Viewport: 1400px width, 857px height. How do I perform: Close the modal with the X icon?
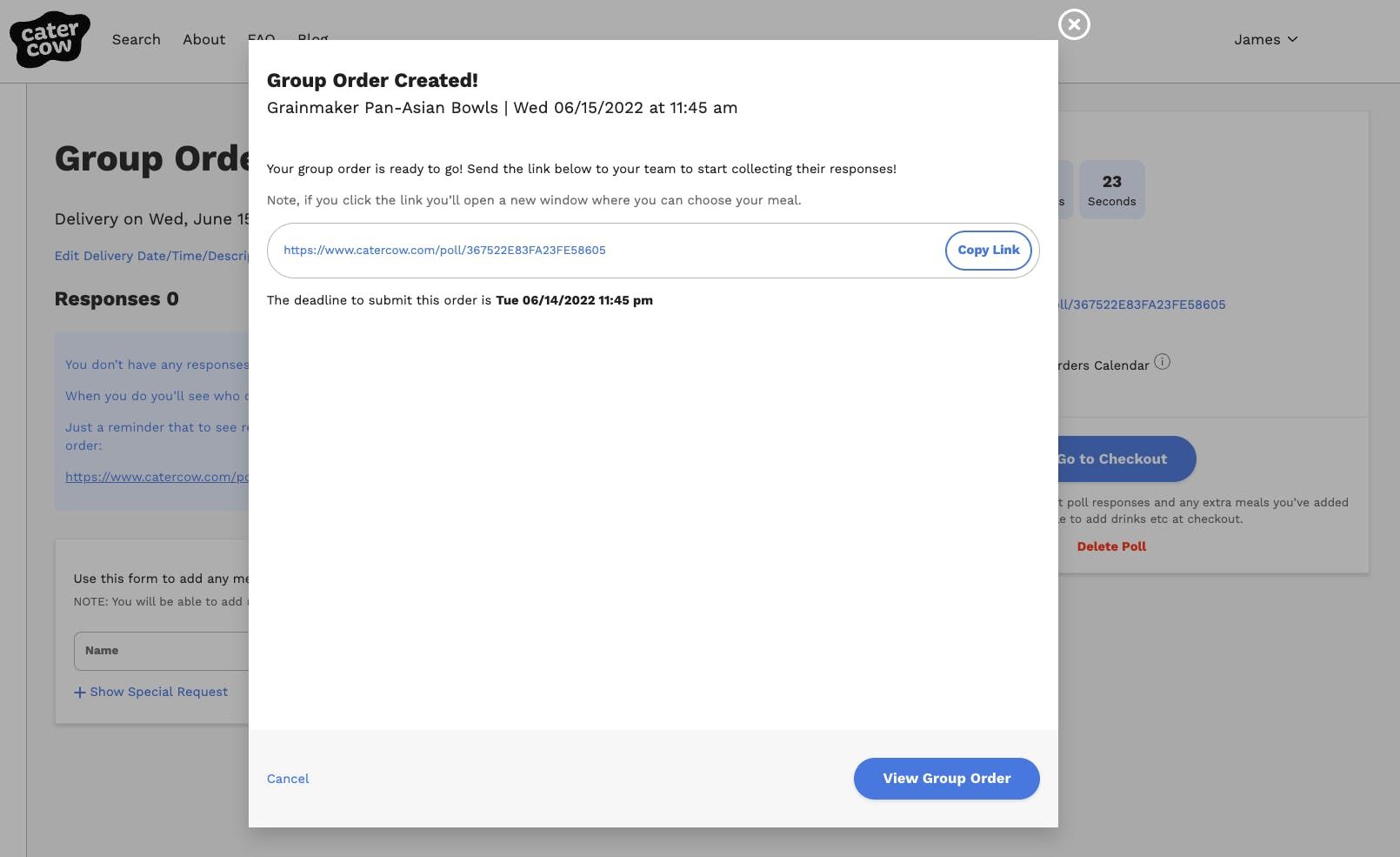[x=1074, y=24]
